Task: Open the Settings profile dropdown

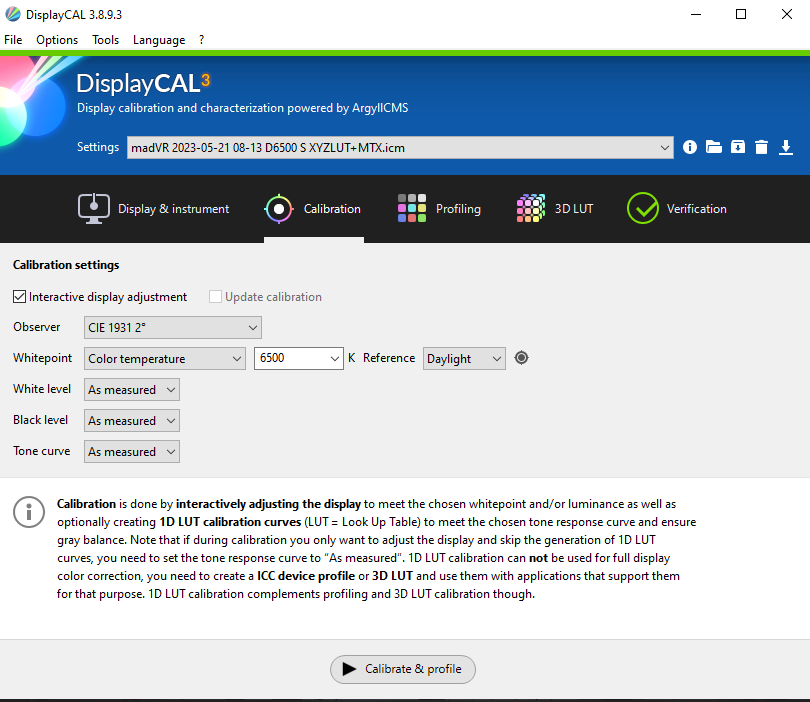Action: [x=400, y=148]
